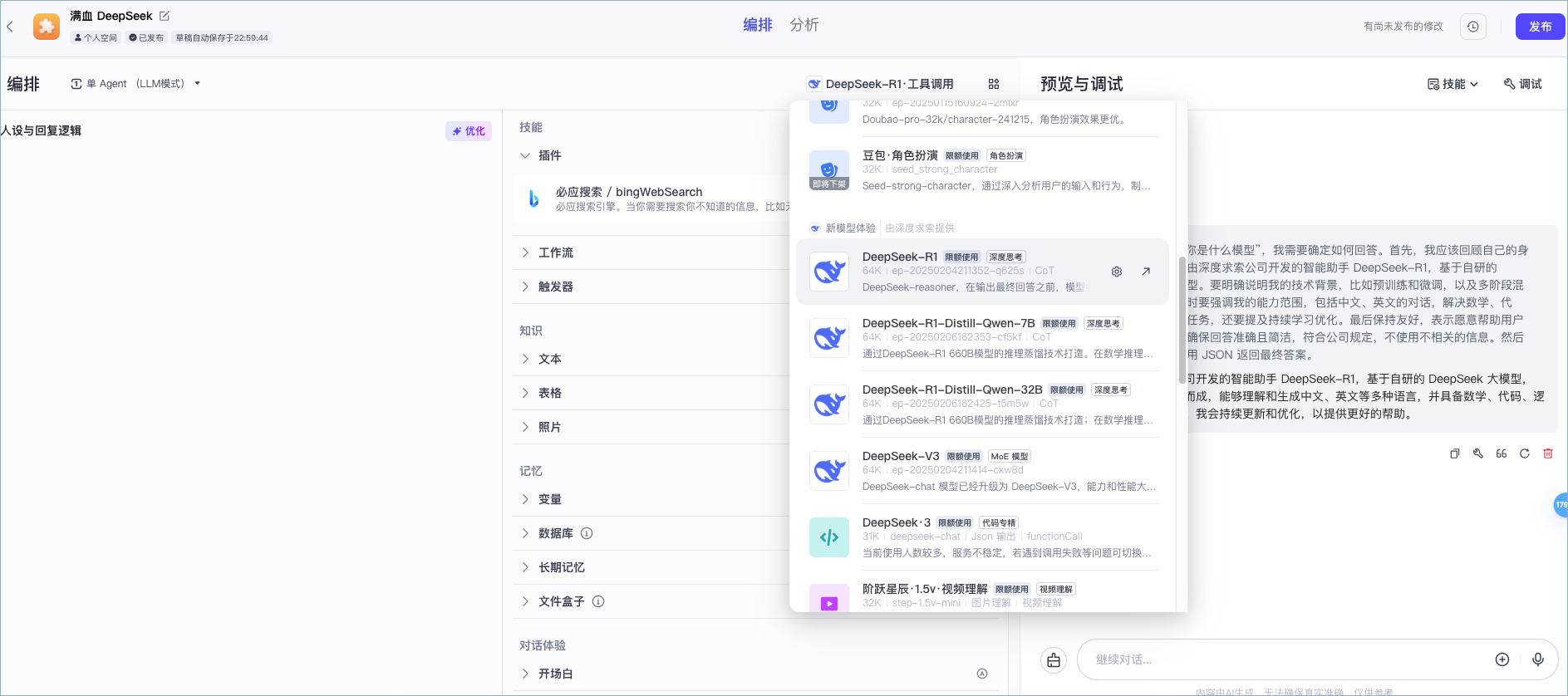Click the 调试 debug button
This screenshot has width=1568, height=696.
(x=1523, y=84)
